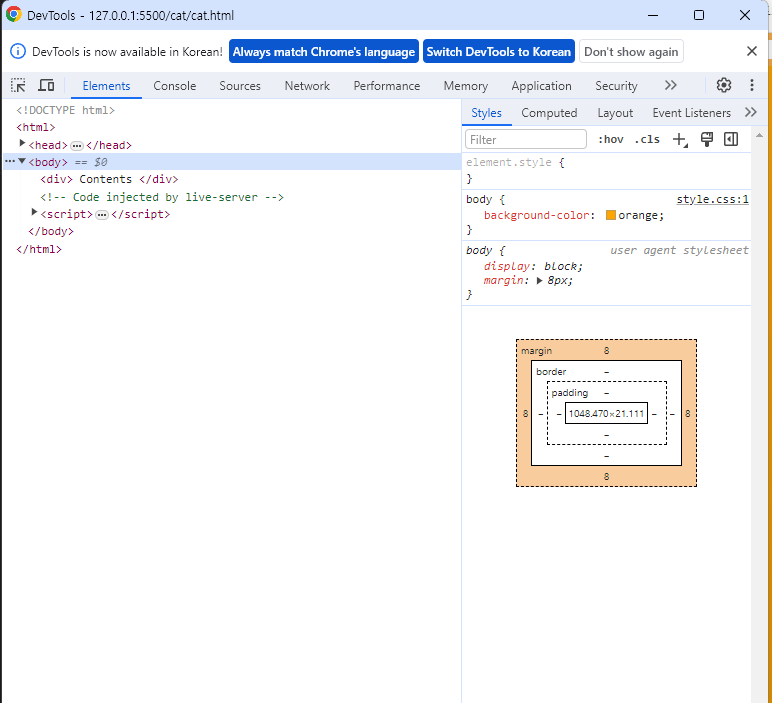
Task: Open body row actions three dots
Action: click(10, 161)
